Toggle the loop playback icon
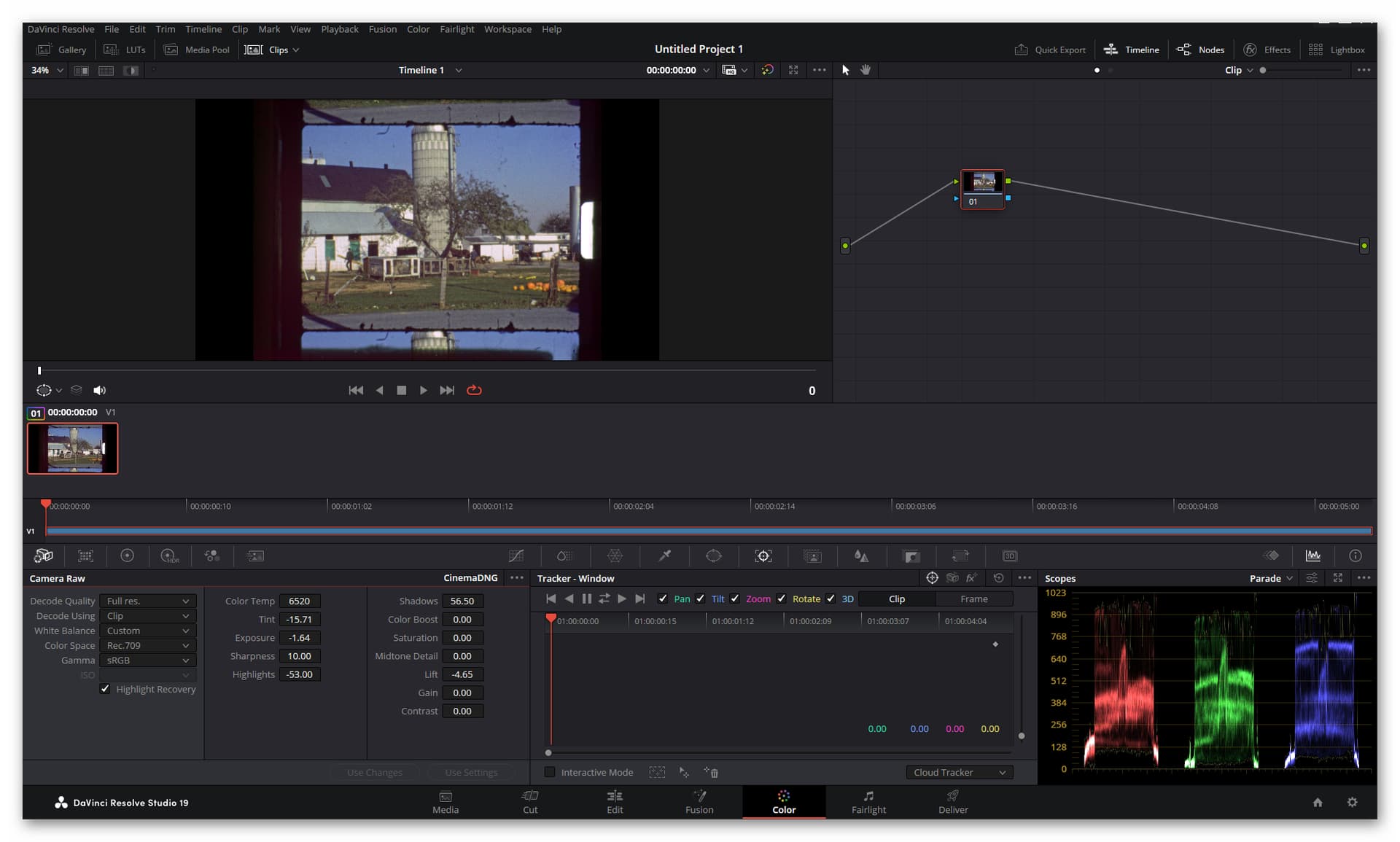The image size is (1400, 842). (x=474, y=390)
